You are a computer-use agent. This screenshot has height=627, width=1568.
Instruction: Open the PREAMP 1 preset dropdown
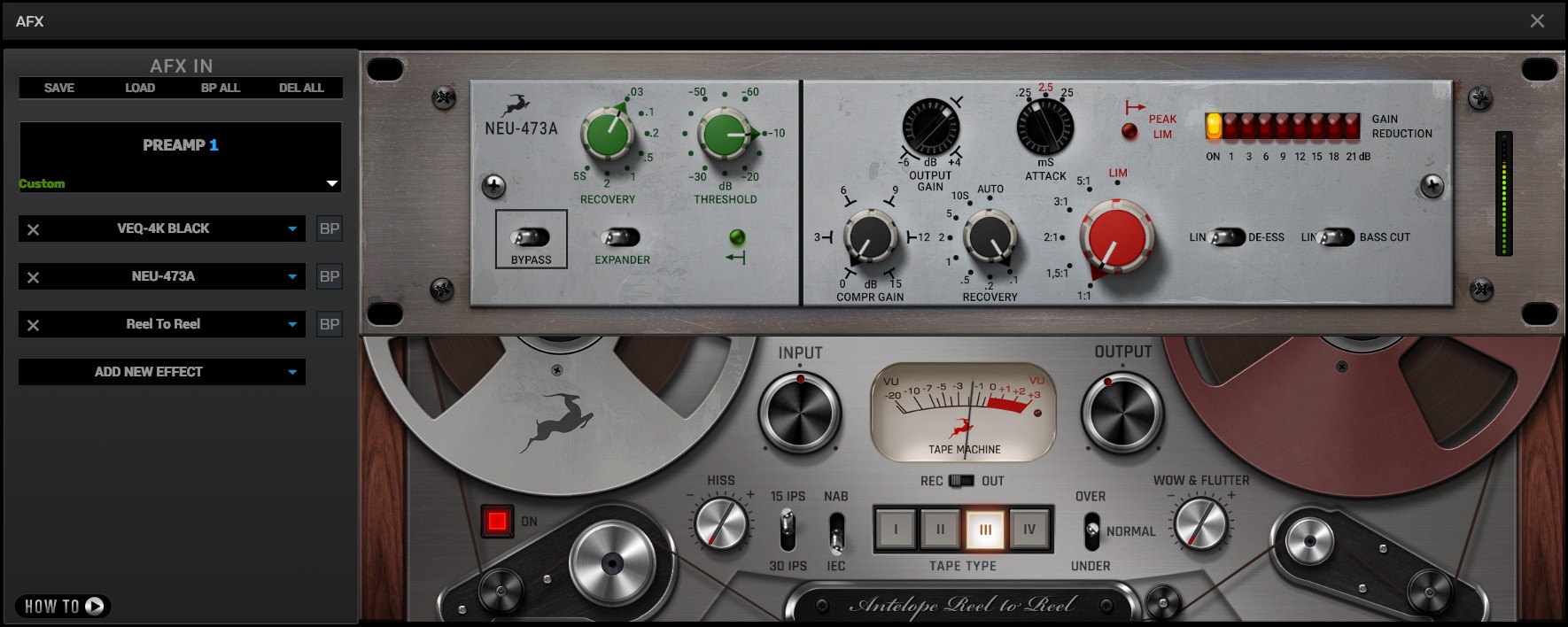(332, 183)
